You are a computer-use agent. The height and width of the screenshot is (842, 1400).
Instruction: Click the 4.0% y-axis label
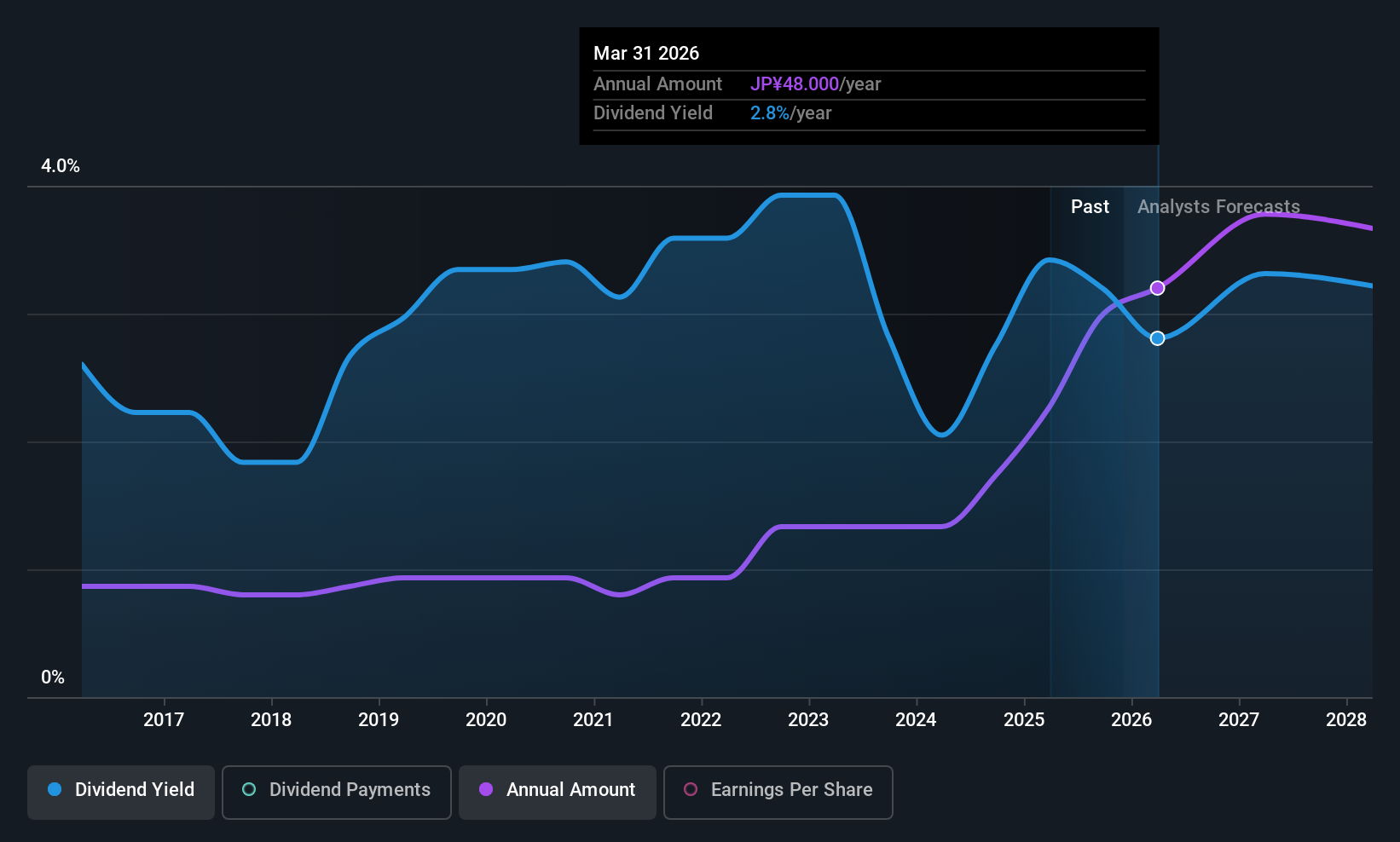pyautogui.click(x=61, y=166)
